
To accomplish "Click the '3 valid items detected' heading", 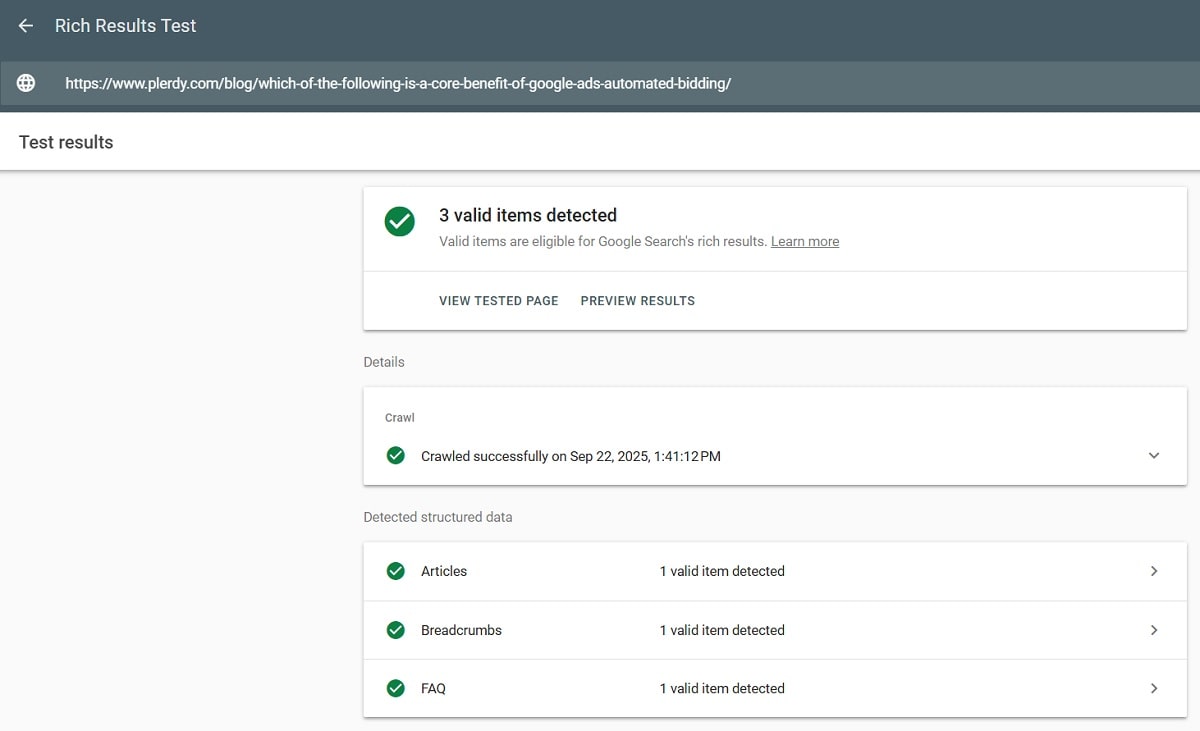I will coord(528,215).
